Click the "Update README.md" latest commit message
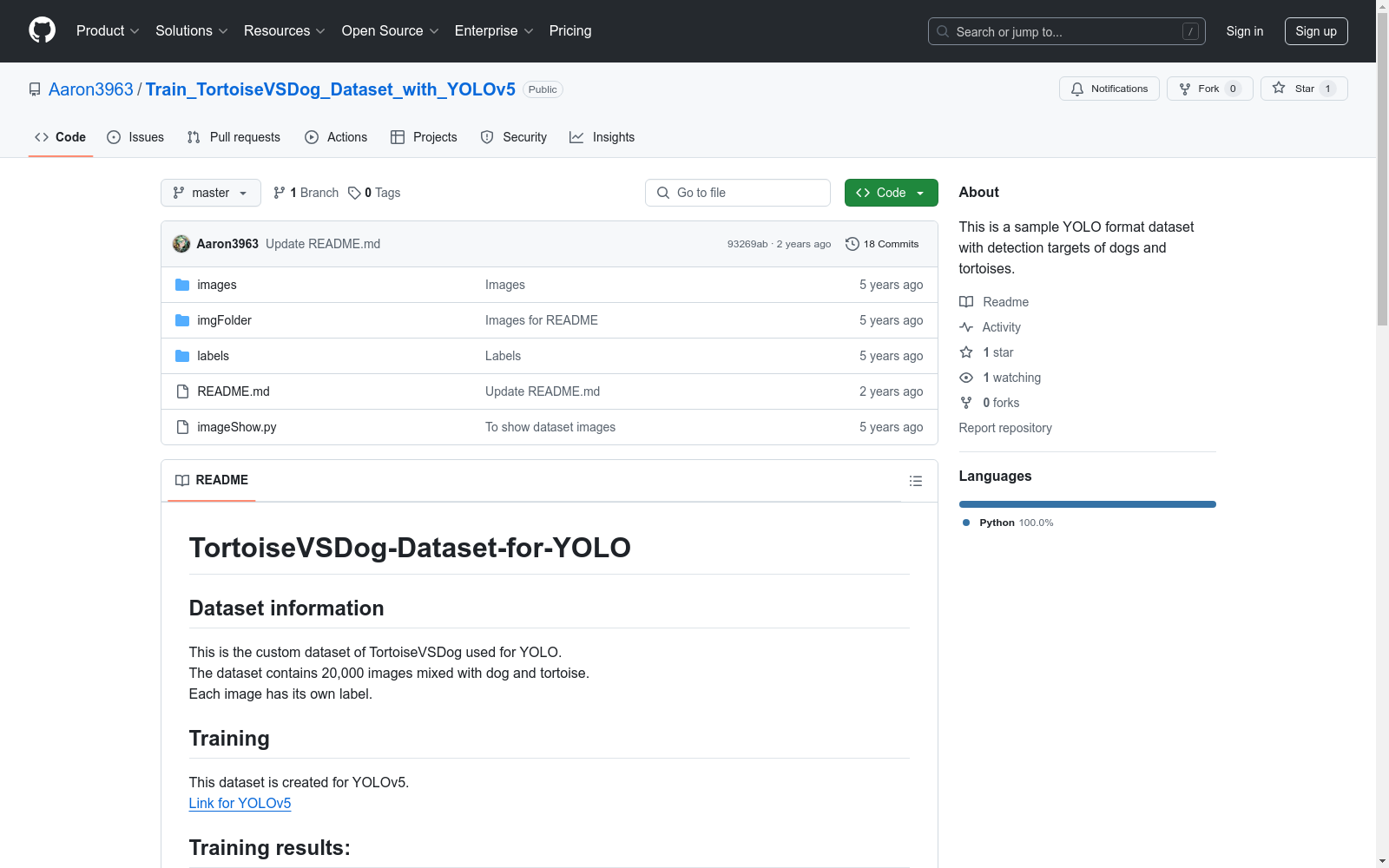 [323, 244]
